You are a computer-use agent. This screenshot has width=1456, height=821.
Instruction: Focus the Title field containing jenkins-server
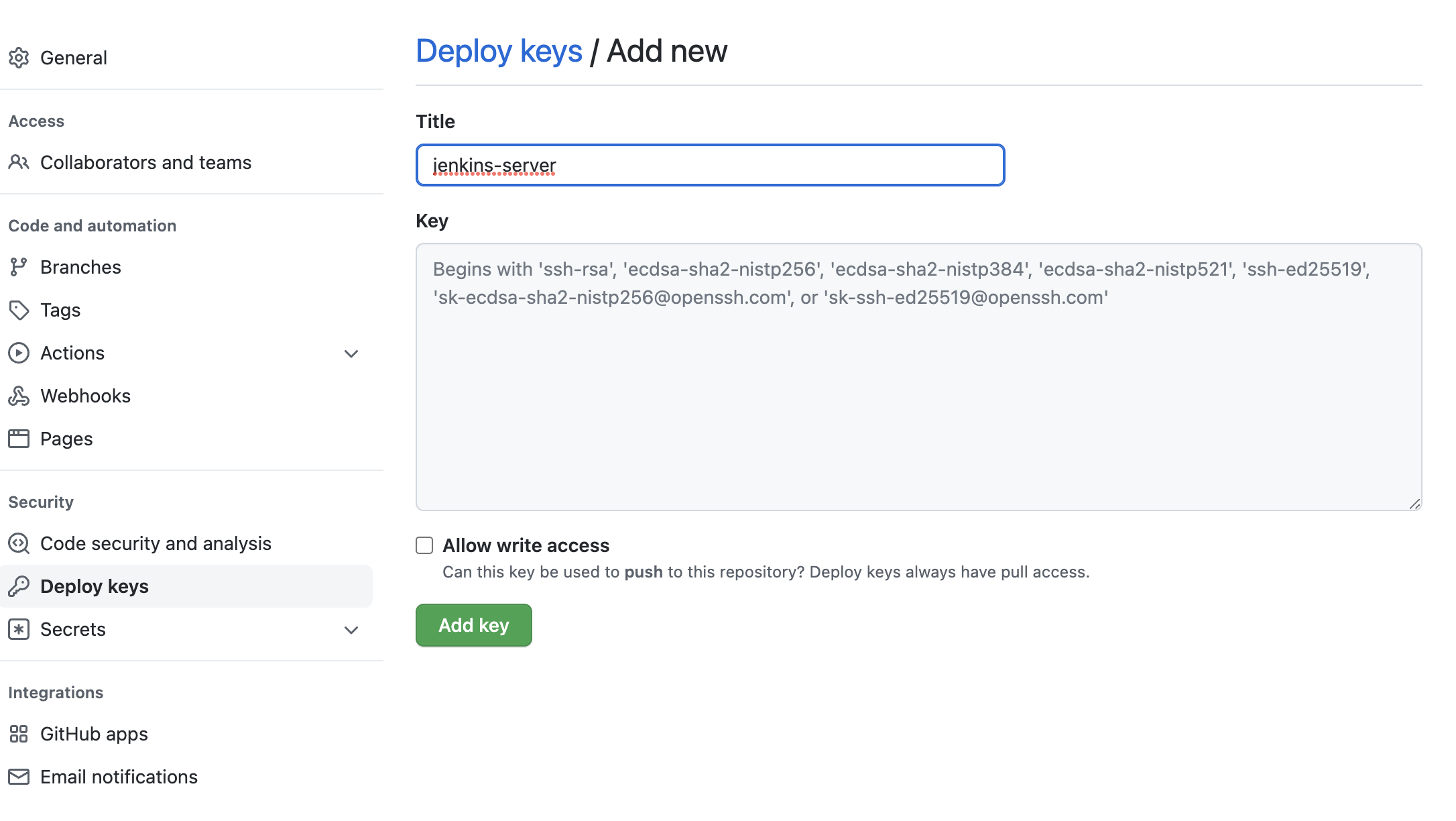(710, 165)
